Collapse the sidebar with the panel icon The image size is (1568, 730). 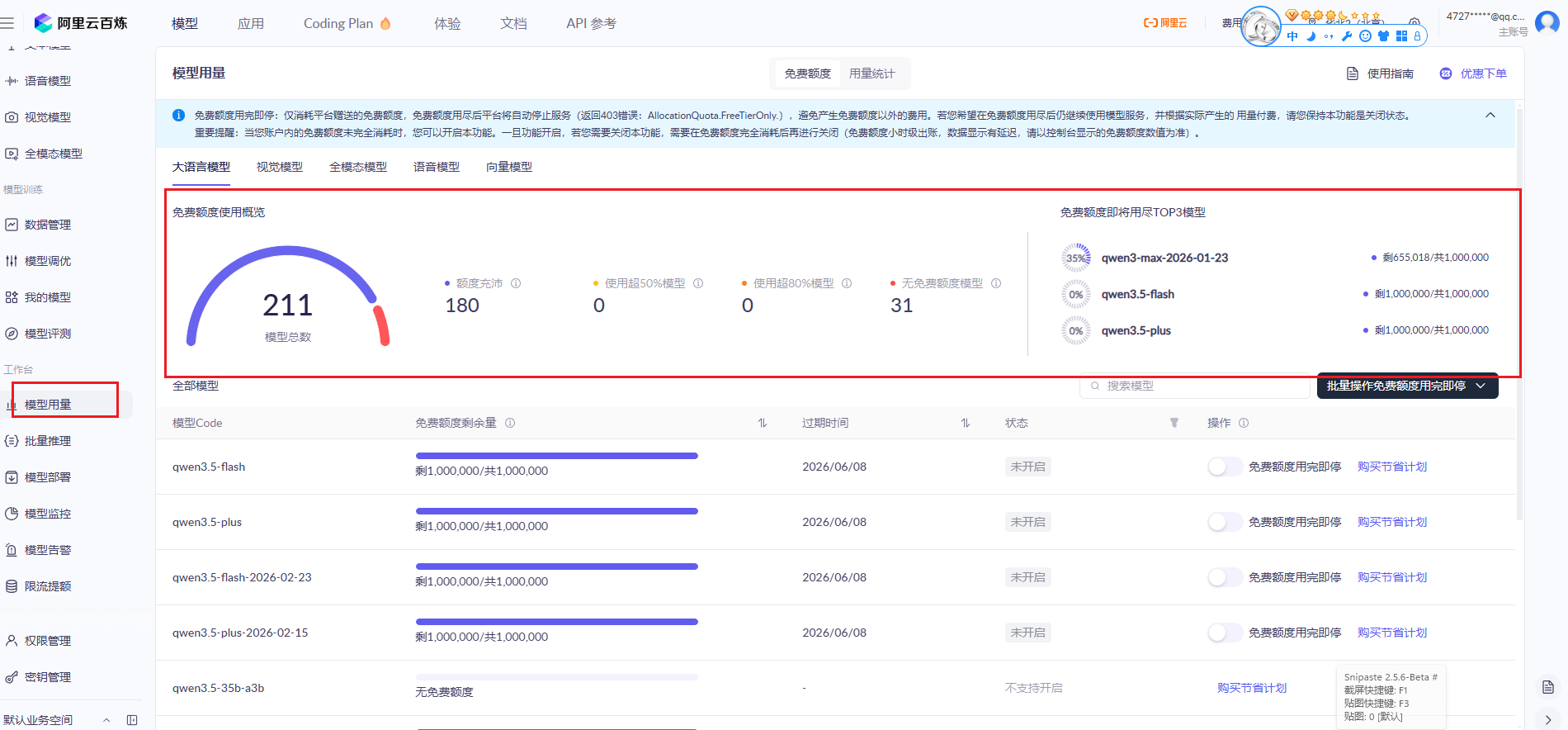click(x=132, y=720)
